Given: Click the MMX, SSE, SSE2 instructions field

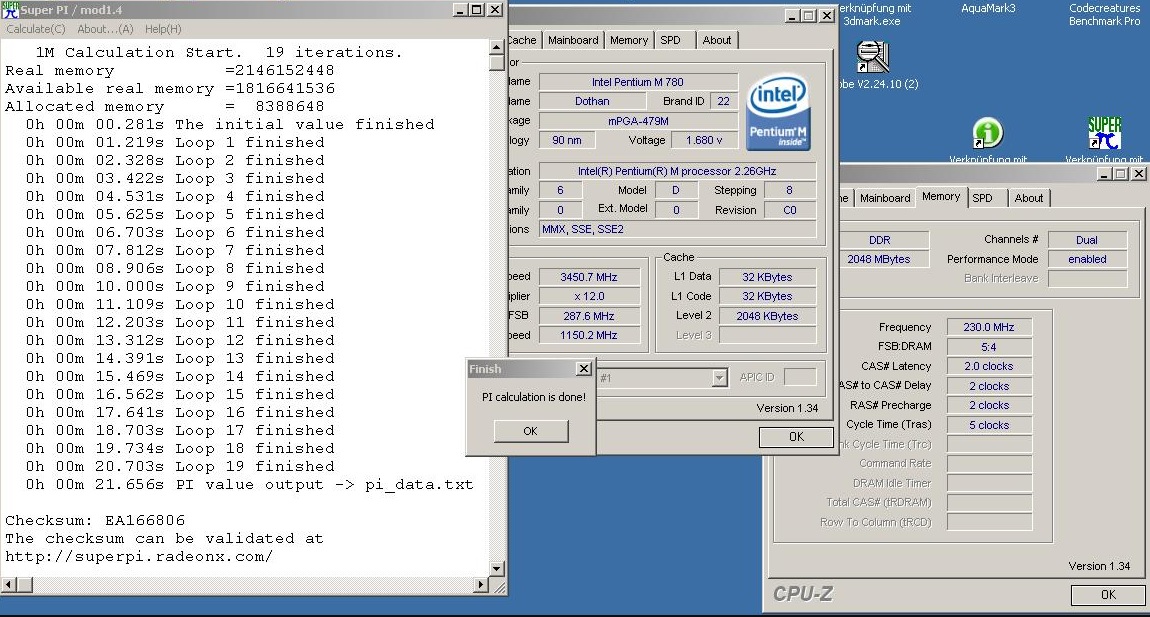Looking at the screenshot, I should [677, 230].
